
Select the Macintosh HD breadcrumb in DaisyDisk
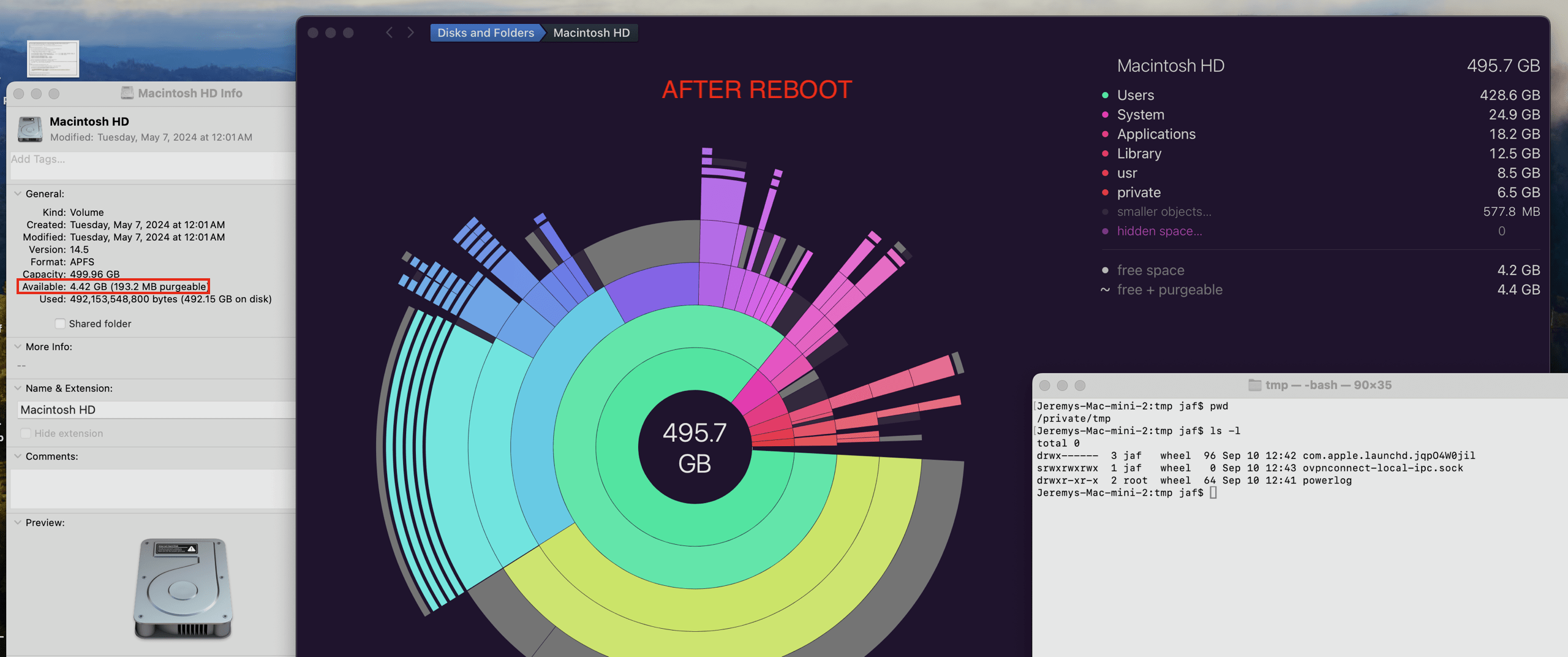pos(592,32)
